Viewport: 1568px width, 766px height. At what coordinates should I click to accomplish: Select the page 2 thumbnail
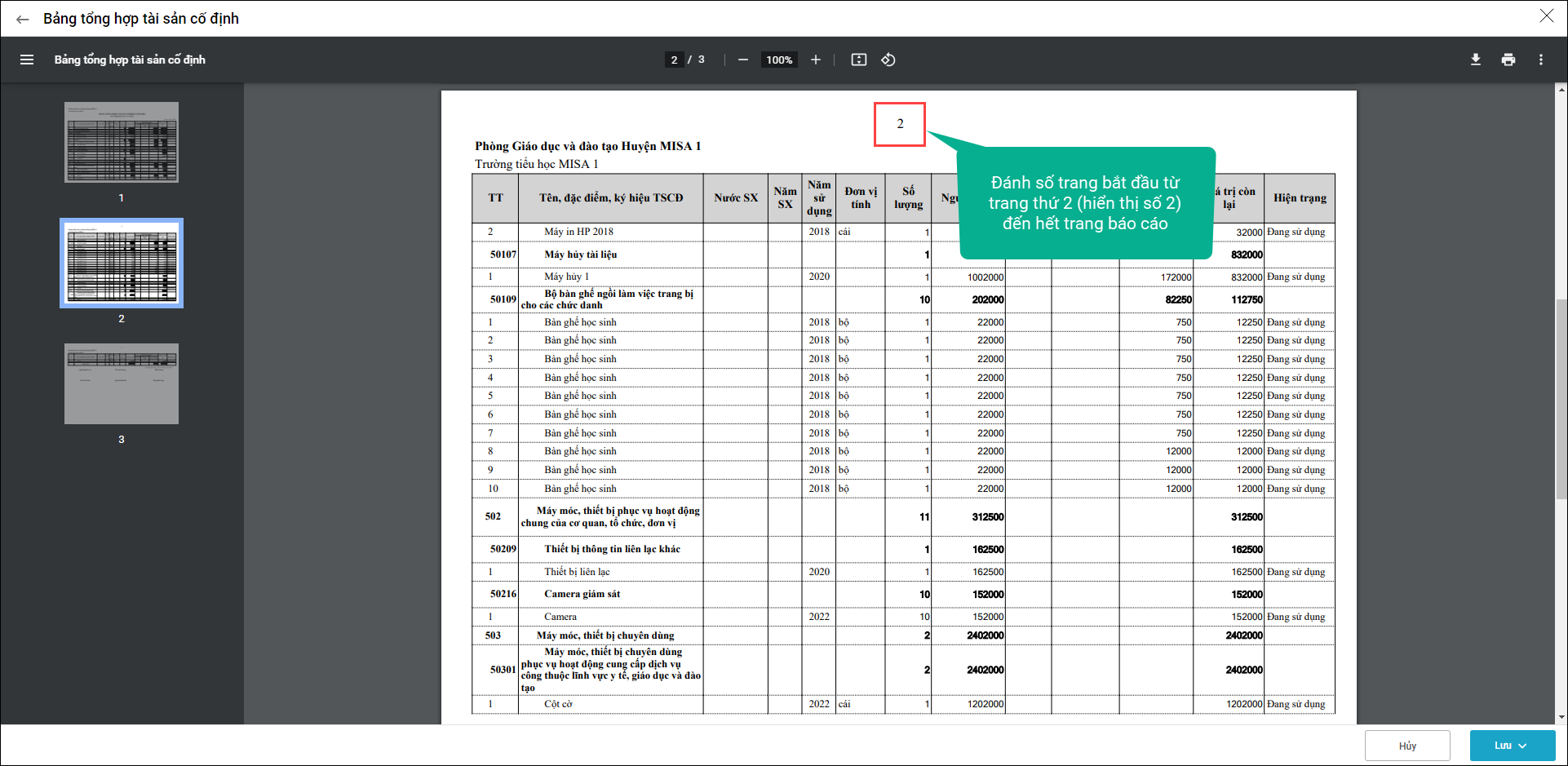122,263
